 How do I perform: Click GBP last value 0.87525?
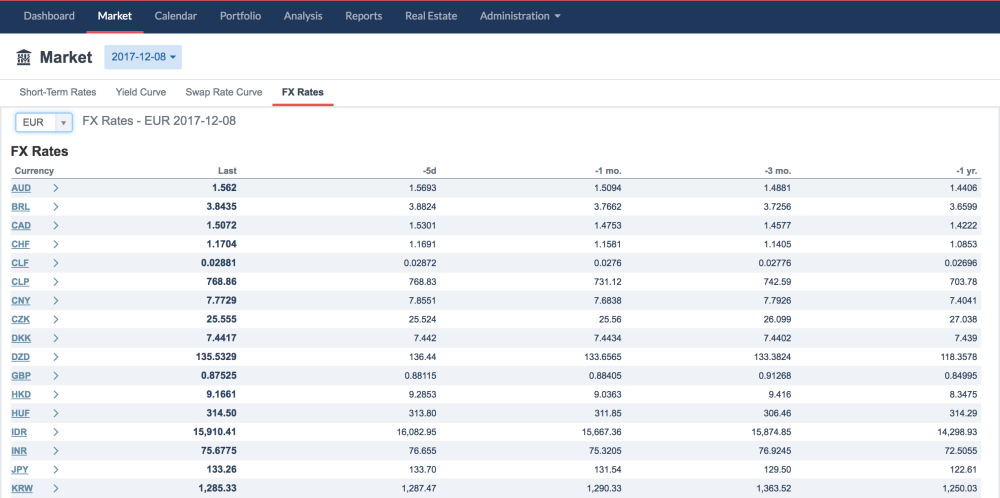[217, 376]
